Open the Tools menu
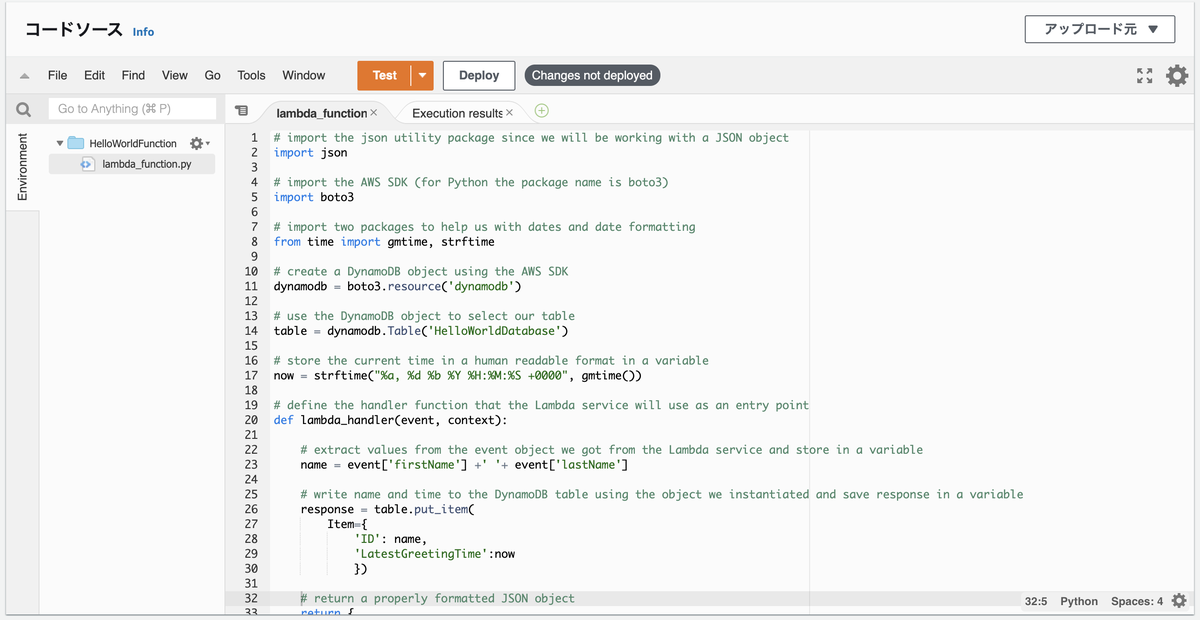The width and height of the screenshot is (1200, 620). pos(251,76)
